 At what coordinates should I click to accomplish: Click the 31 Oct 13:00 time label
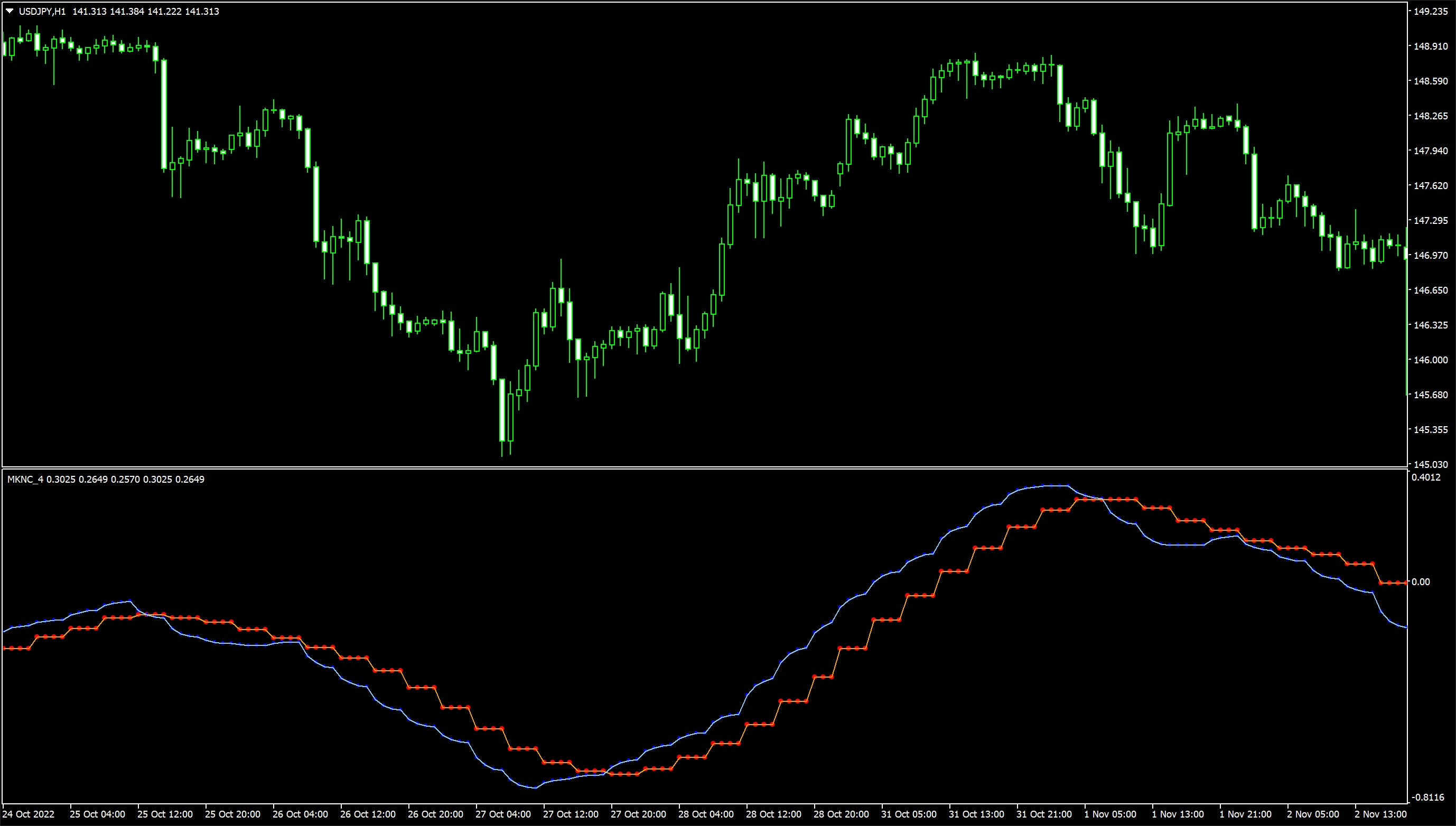coord(976,814)
